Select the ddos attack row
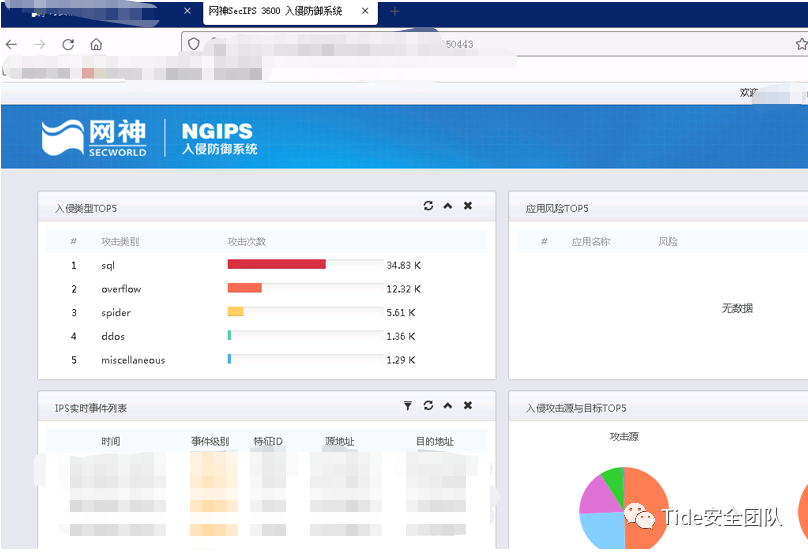The width and height of the screenshot is (808, 552). pyautogui.click(x=266, y=337)
